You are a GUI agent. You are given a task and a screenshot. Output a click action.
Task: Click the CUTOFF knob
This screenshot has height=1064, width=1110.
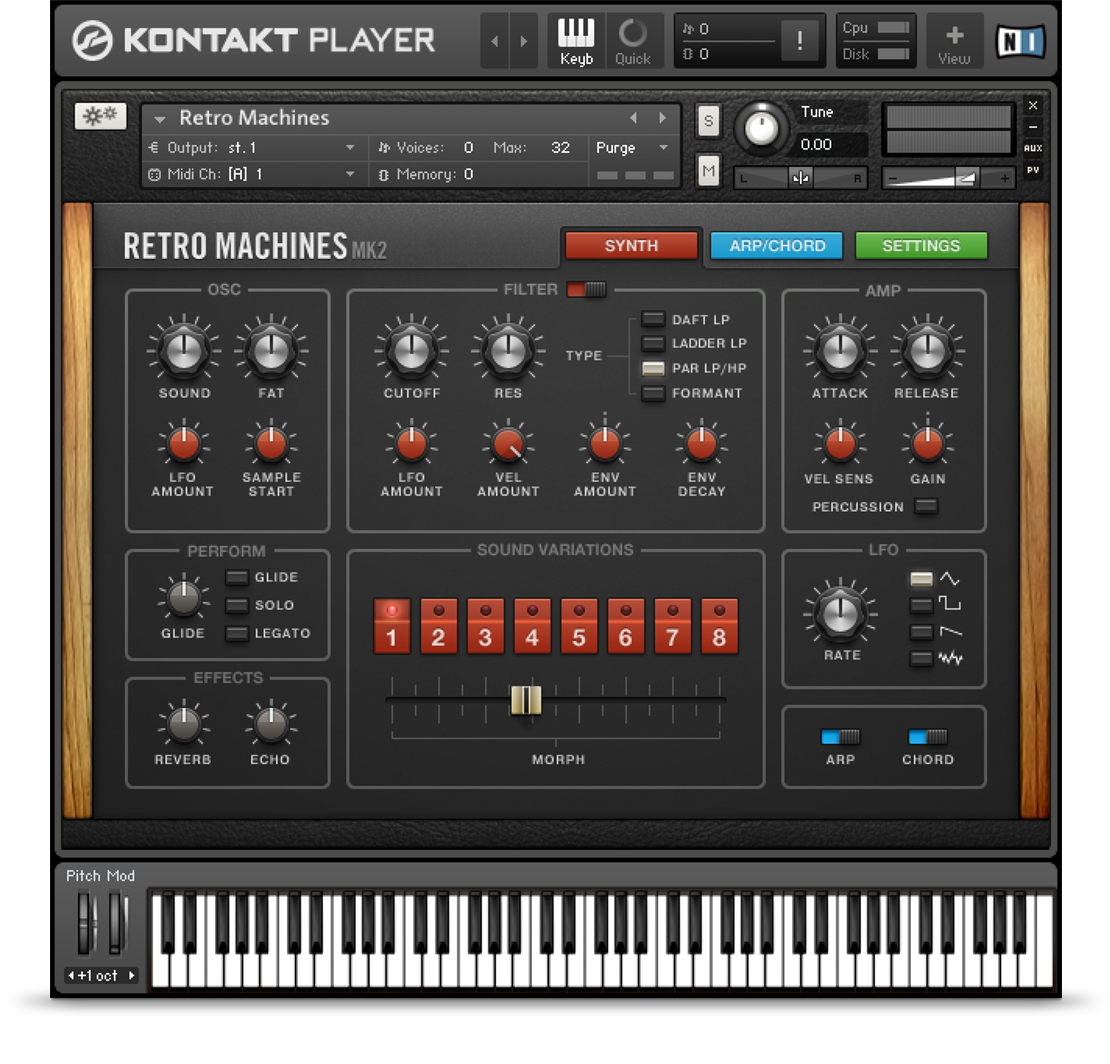pyautogui.click(x=411, y=352)
